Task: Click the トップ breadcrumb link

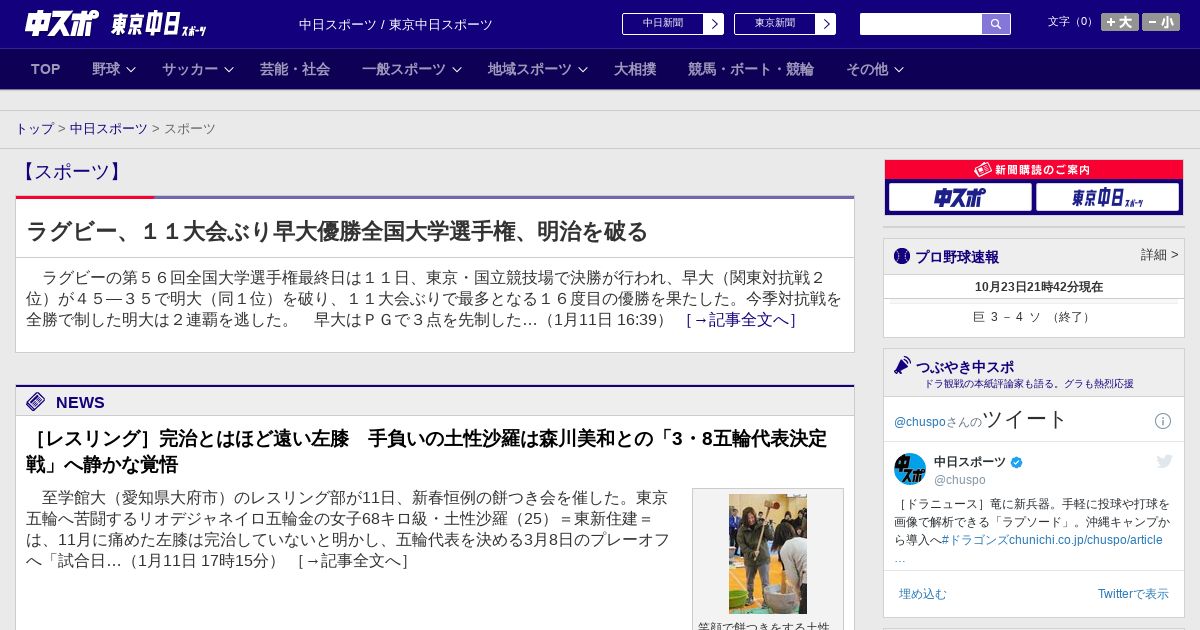Action: (x=34, y=129)
